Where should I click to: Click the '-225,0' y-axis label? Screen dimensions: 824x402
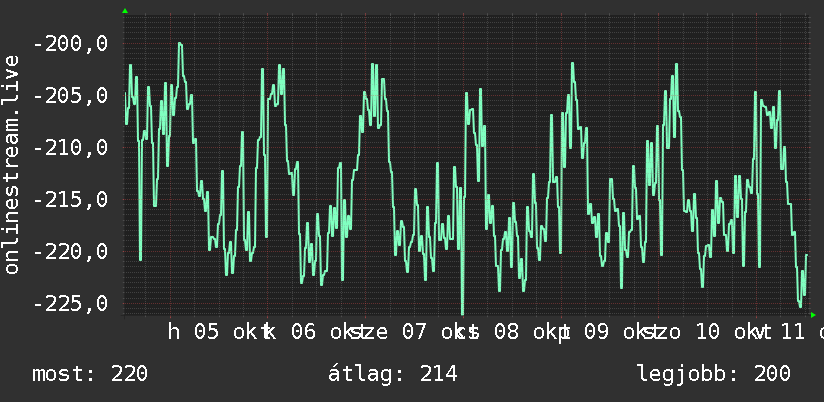[x=71, y=304]
